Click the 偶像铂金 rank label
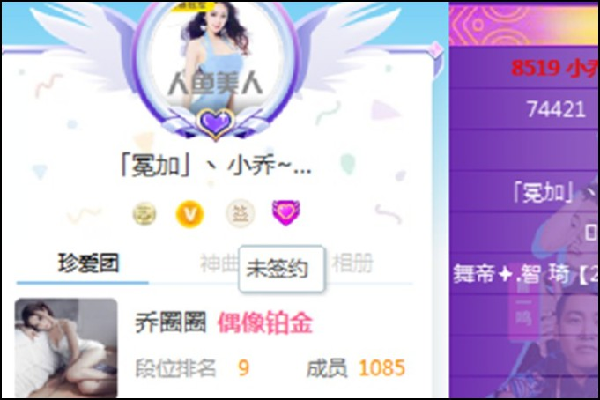This screenshot has height=400, width=600. click(266, 323)
